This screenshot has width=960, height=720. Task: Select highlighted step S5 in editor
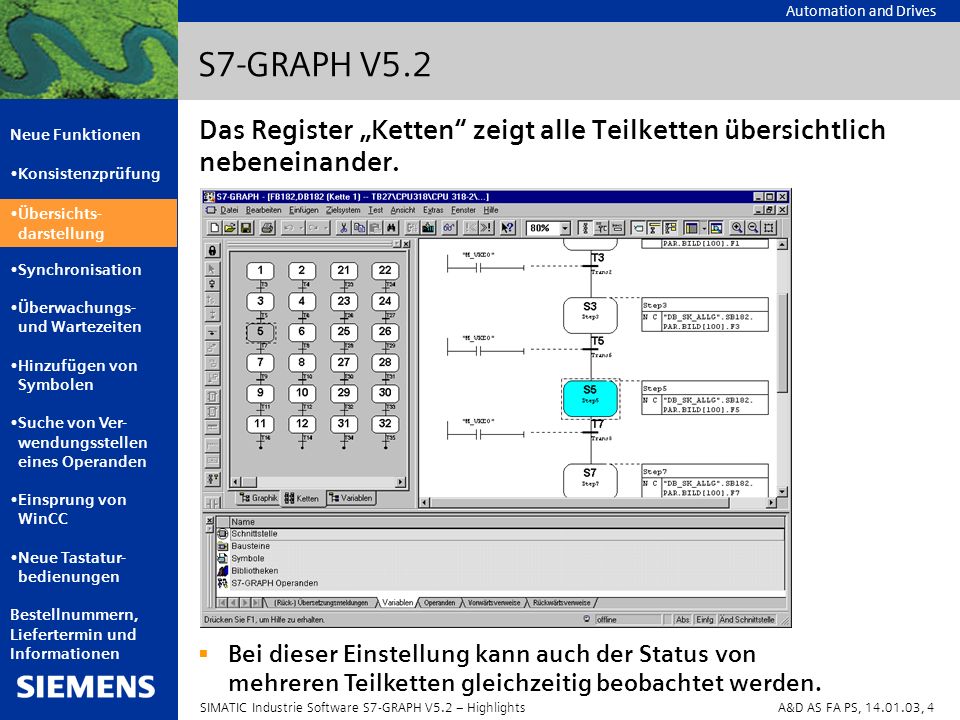click(590, 399)
